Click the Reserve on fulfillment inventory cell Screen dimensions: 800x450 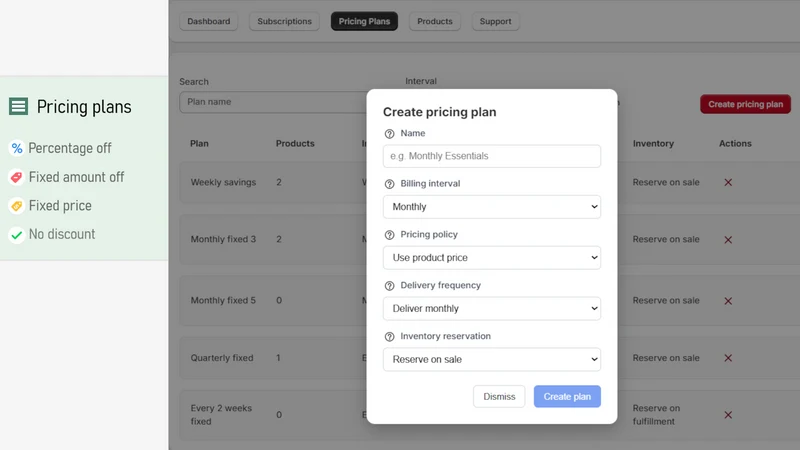pos(657,415)
